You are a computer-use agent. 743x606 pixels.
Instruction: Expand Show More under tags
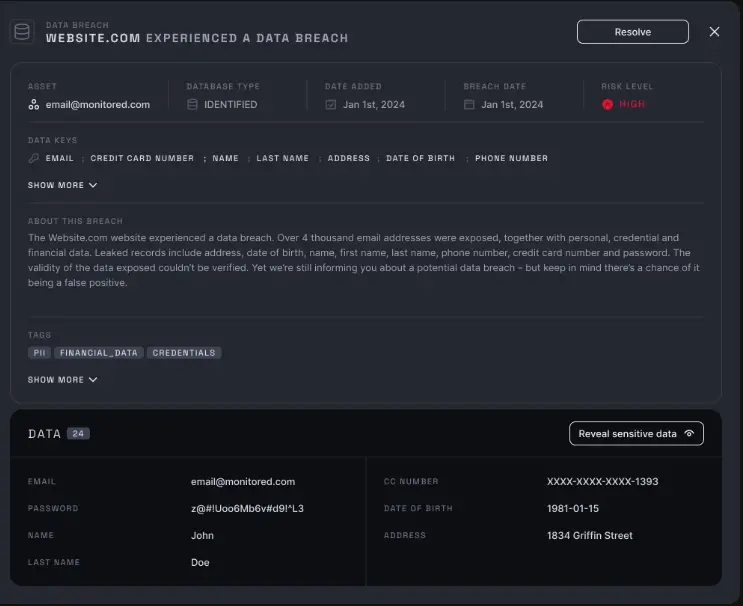[x=62, y=380]
